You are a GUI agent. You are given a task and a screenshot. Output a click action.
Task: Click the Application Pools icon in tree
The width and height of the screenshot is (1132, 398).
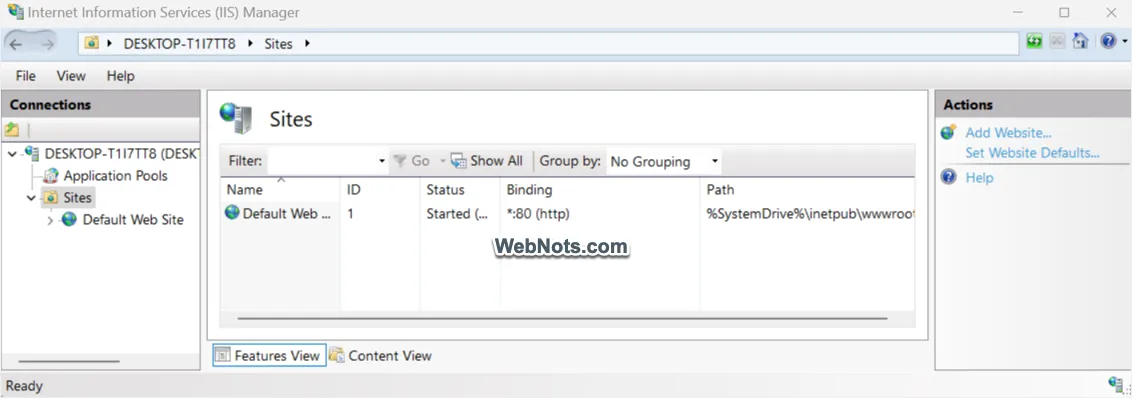(51, 176)
